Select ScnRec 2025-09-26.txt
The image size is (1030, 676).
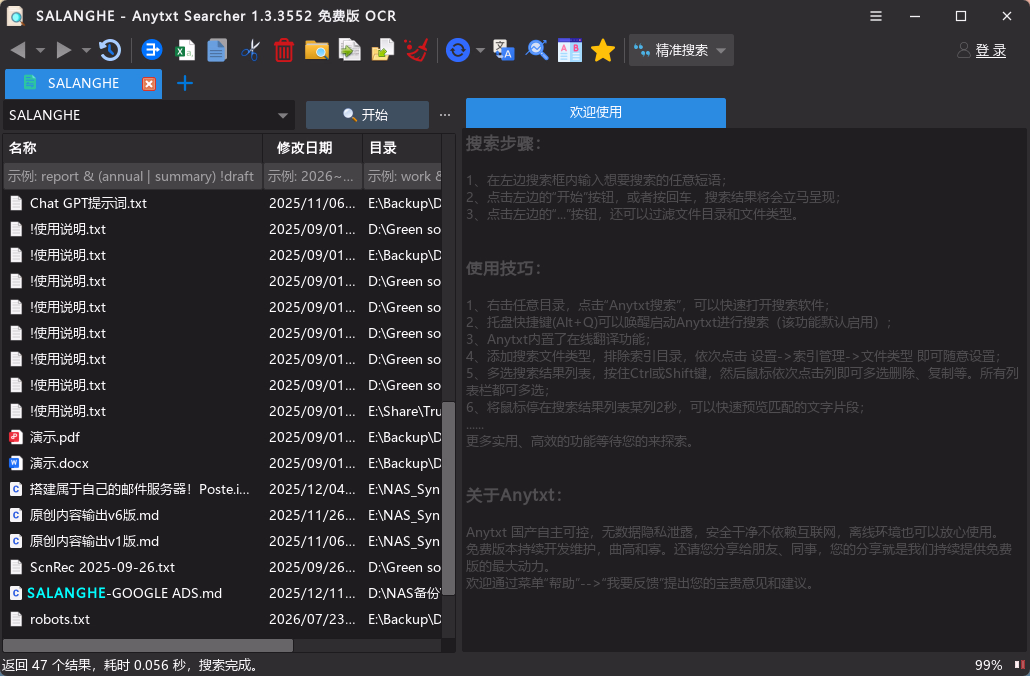[x=223, y=567]
